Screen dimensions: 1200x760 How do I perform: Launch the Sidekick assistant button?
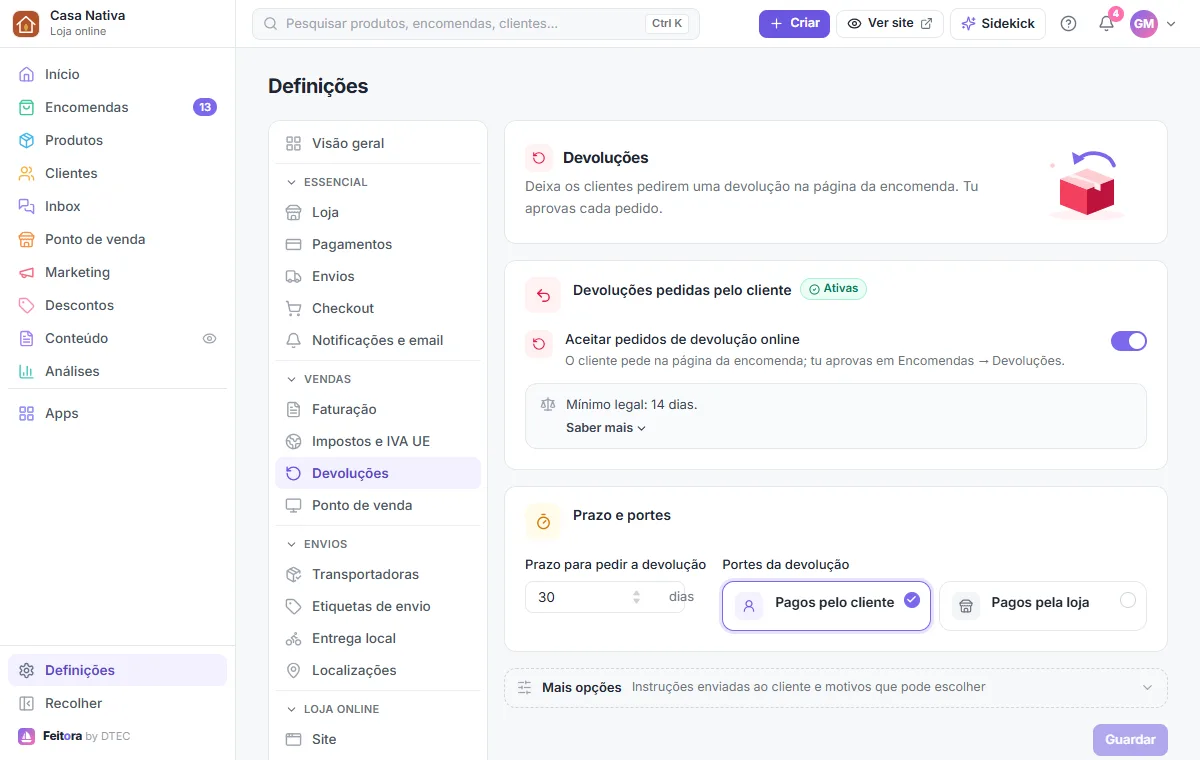(x=998, y=23)
